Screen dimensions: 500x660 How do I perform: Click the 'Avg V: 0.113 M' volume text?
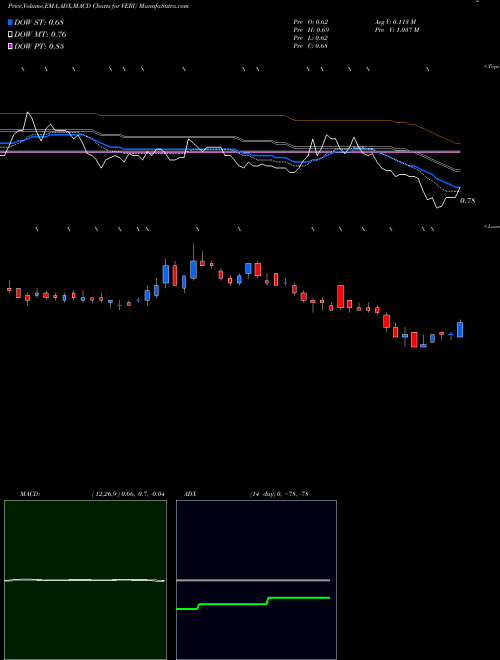coord(395,22)
